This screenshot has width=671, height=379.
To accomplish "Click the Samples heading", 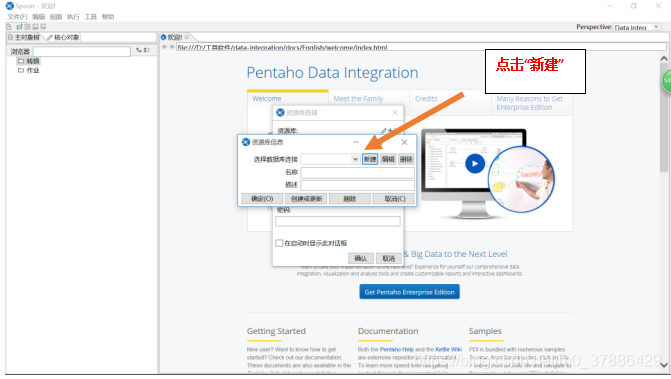I will pyautogui.click(x=485, y=331).
